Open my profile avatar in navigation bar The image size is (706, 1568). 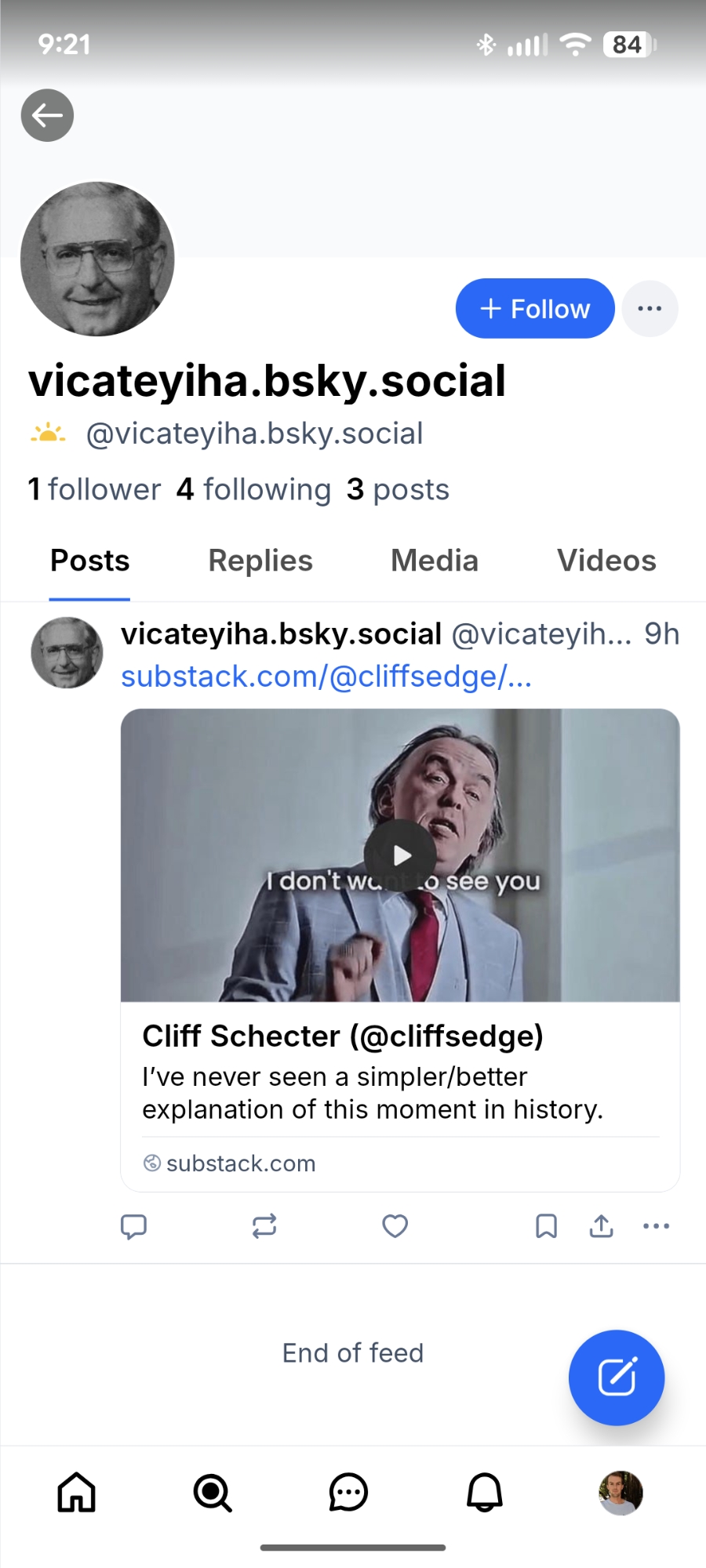tap(620, 1492)
